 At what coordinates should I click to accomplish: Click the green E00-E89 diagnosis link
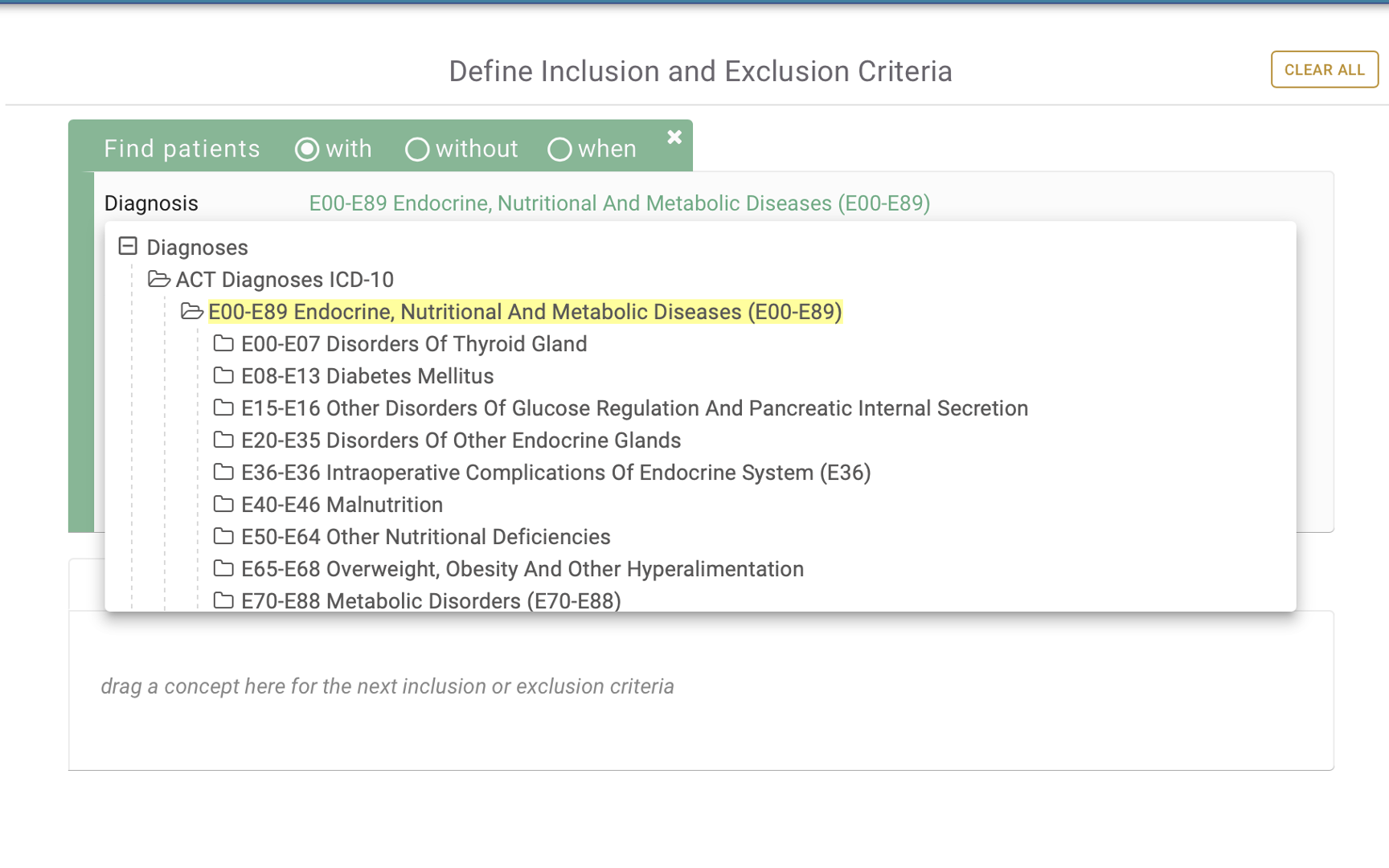point(619,203)
